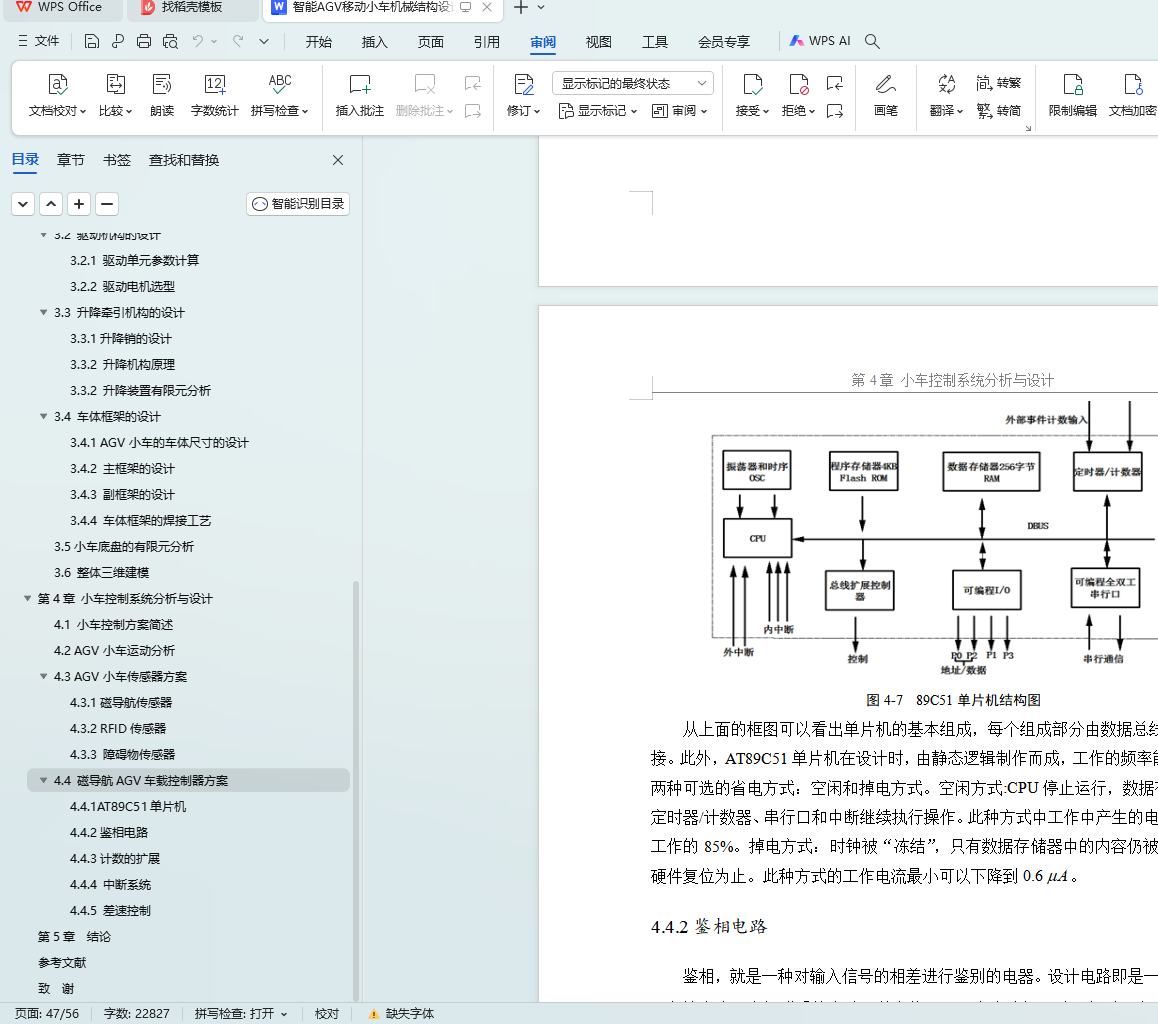
Task: Open the 视图 ribbon tab
Action: click(598, 42)
